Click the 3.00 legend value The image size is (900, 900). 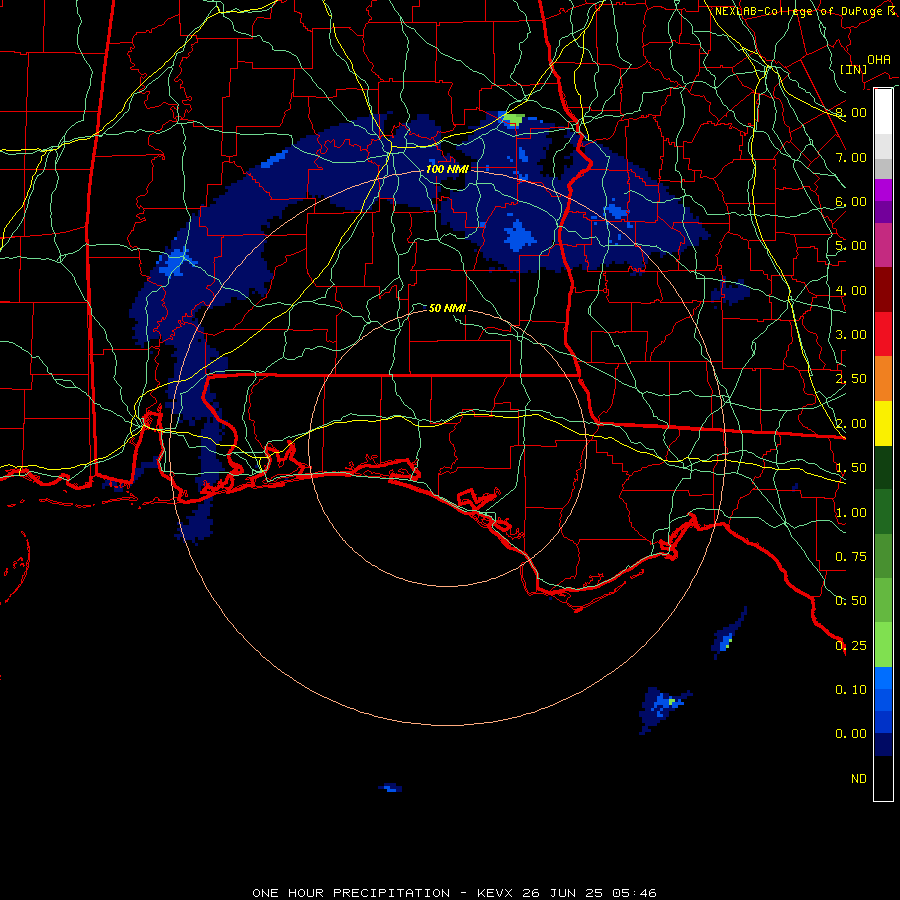coord(851,335)
